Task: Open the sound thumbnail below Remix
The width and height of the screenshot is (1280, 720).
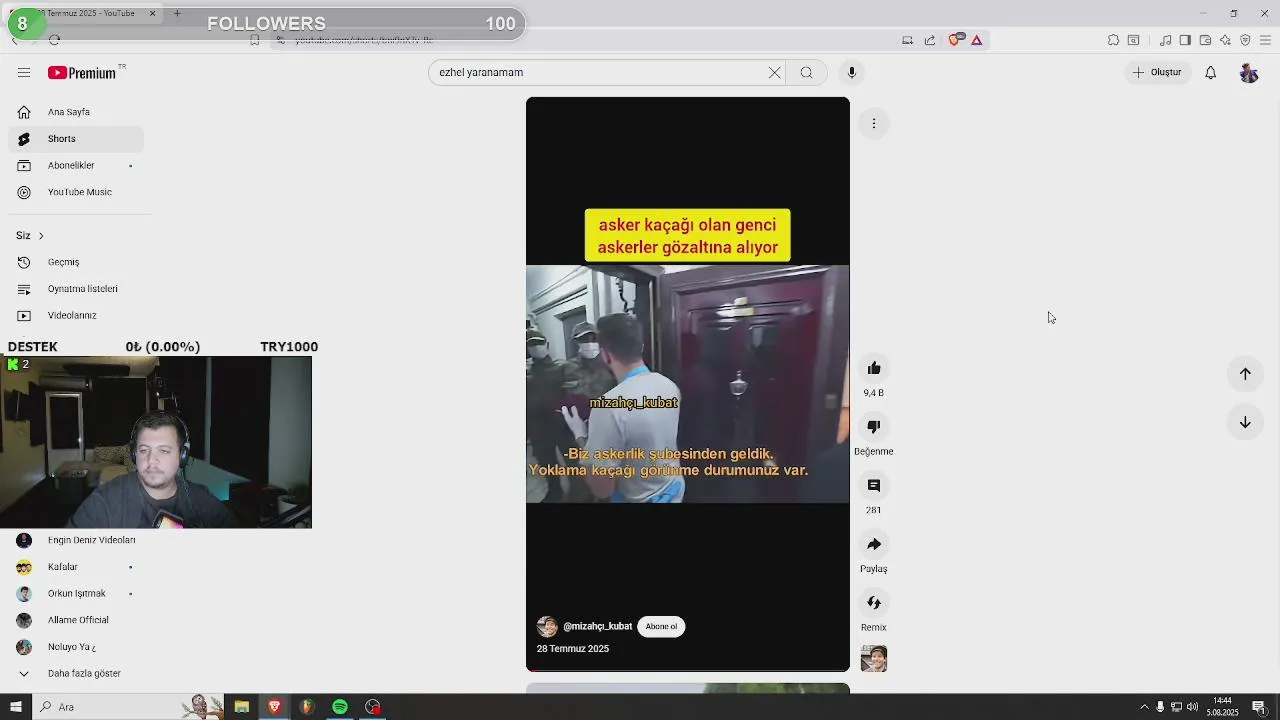Action: point(874,659)
